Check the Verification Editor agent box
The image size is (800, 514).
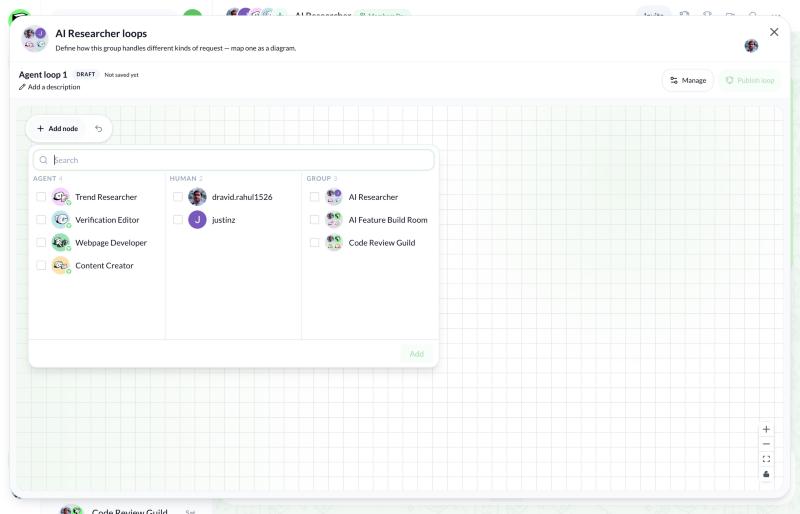41,219
